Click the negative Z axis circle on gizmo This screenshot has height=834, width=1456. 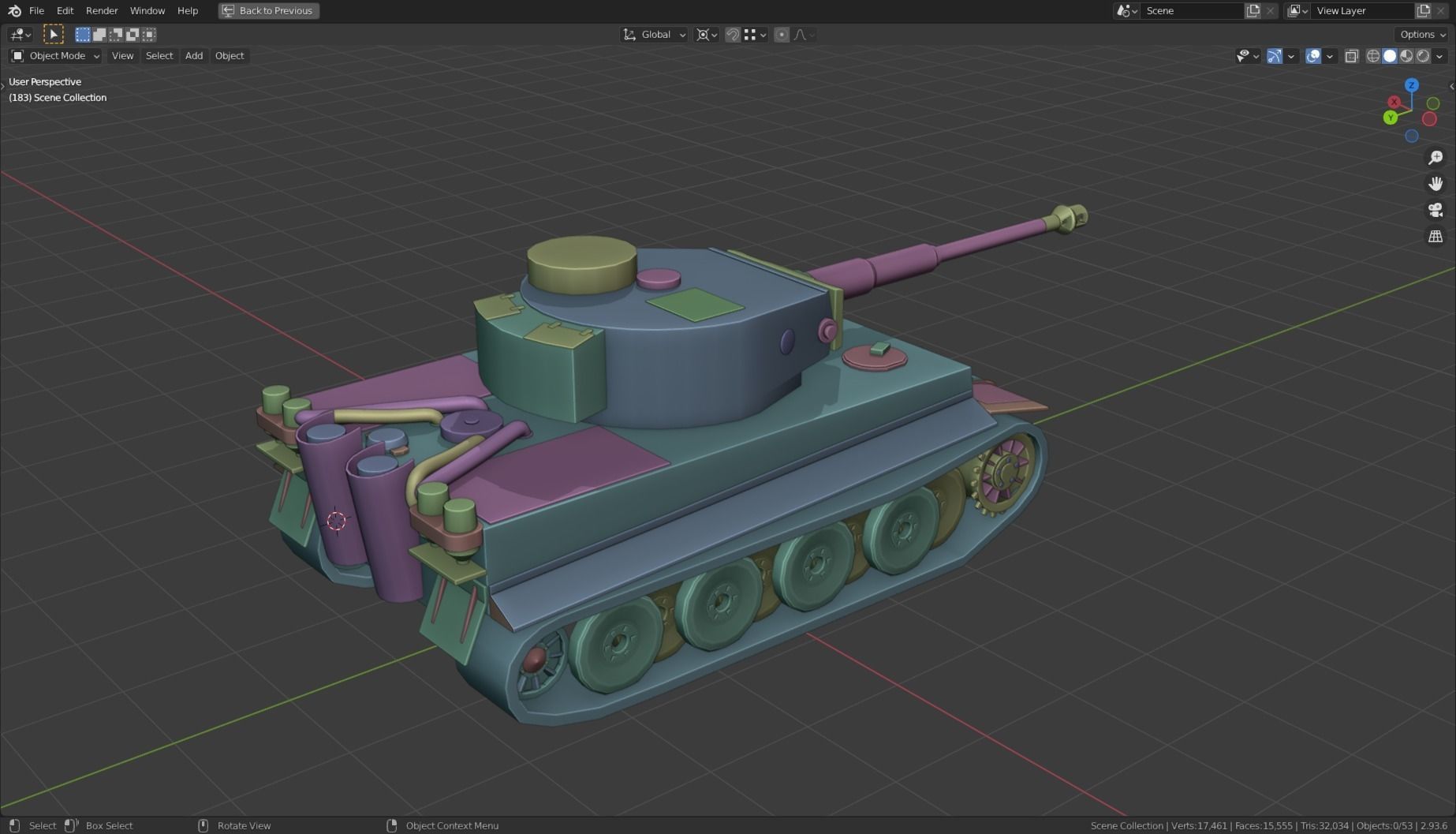[1412, 136]
